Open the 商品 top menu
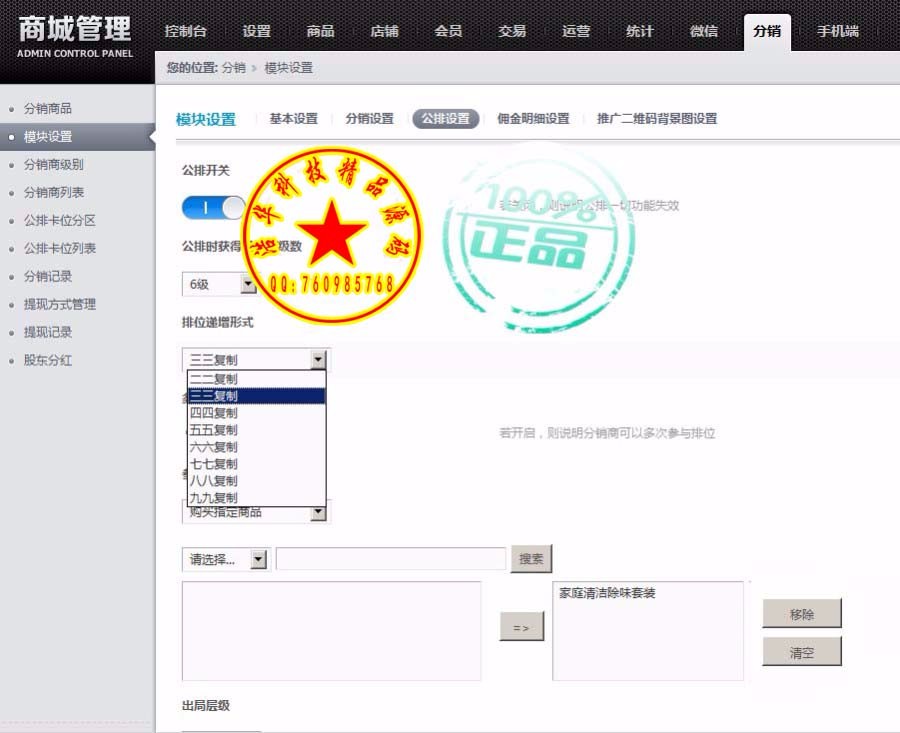900x733 pixels. 320,31
